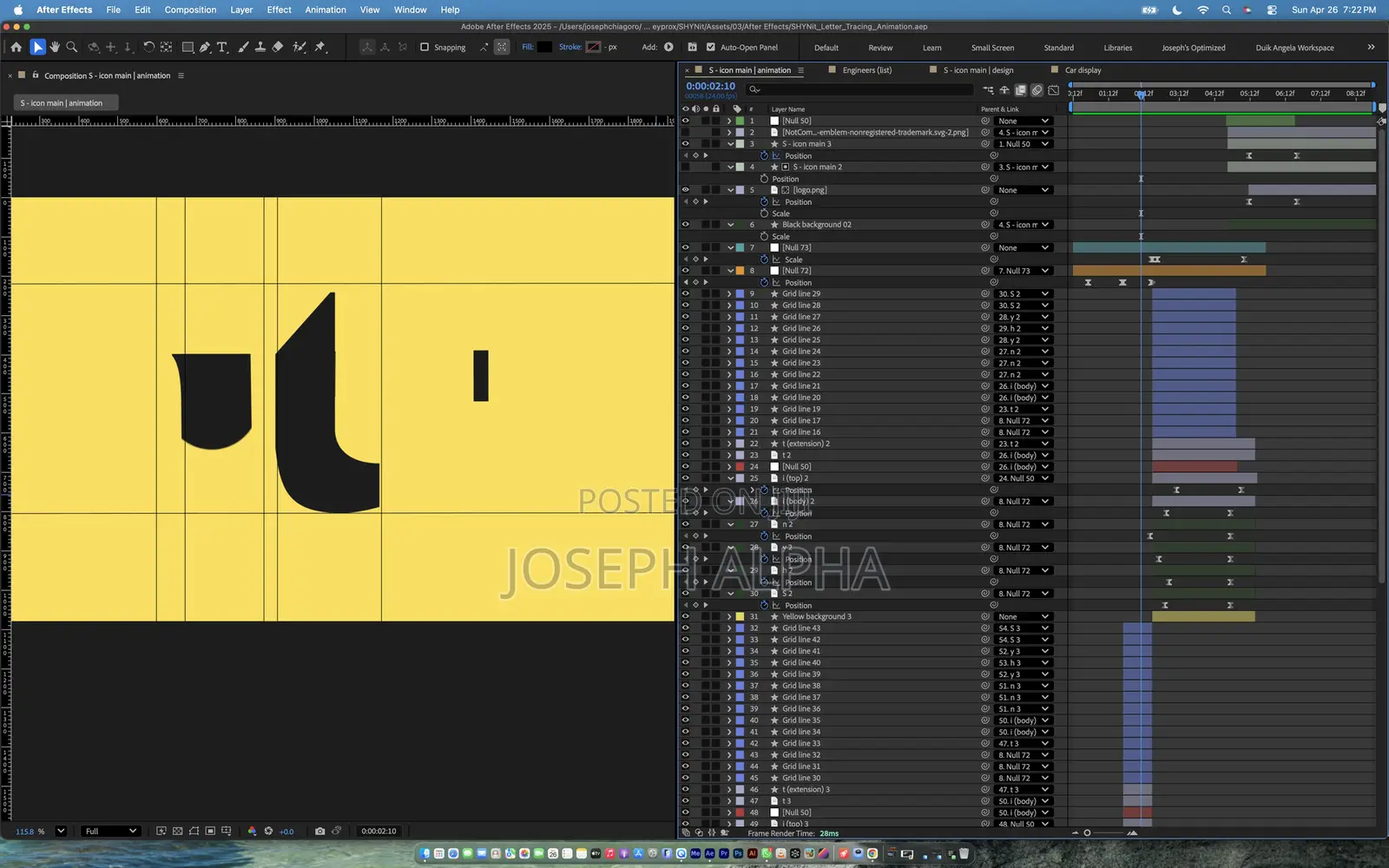Open the Animation menu
This screenshot has height=868, width=1389.
tap(326, 10)
